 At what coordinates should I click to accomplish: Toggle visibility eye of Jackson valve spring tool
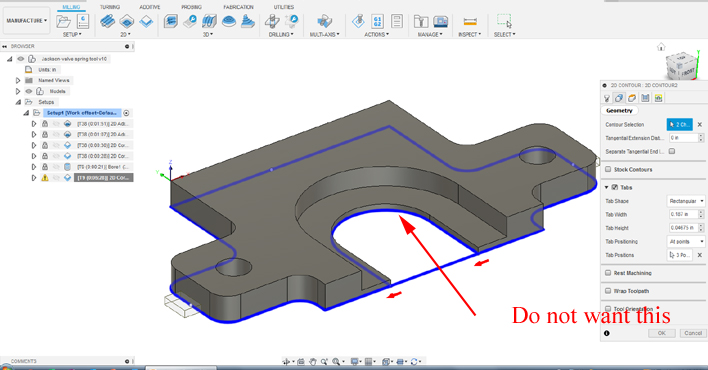(21, 59)
